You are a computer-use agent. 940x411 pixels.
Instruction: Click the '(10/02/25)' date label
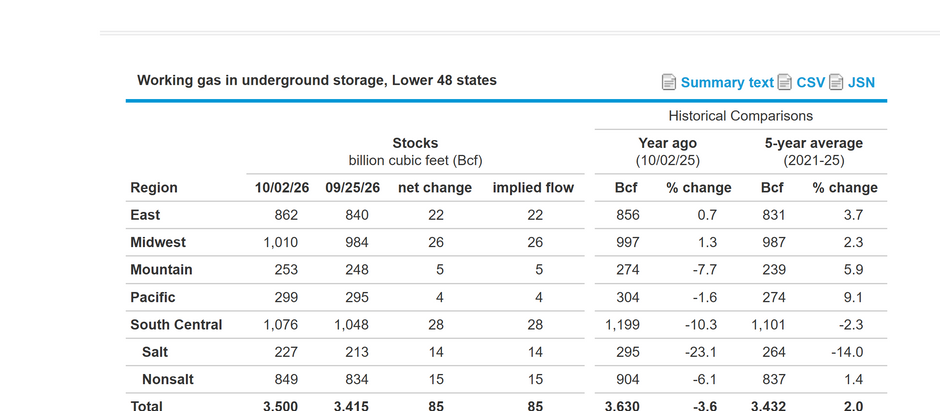point(667,161)
